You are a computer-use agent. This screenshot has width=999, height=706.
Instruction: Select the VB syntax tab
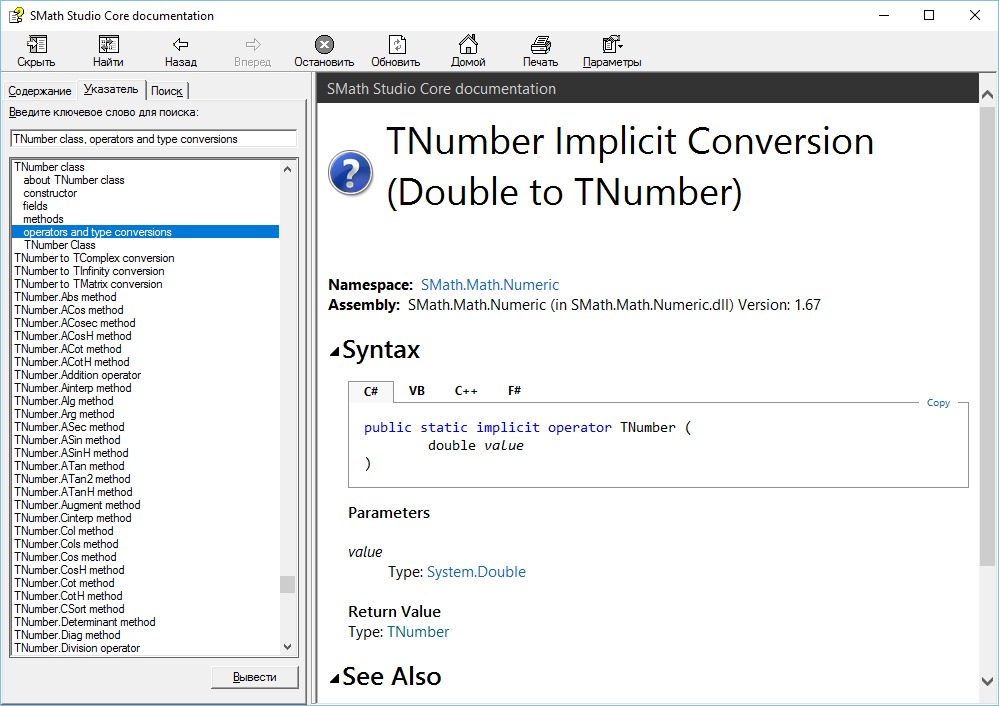tap(416, 391)
